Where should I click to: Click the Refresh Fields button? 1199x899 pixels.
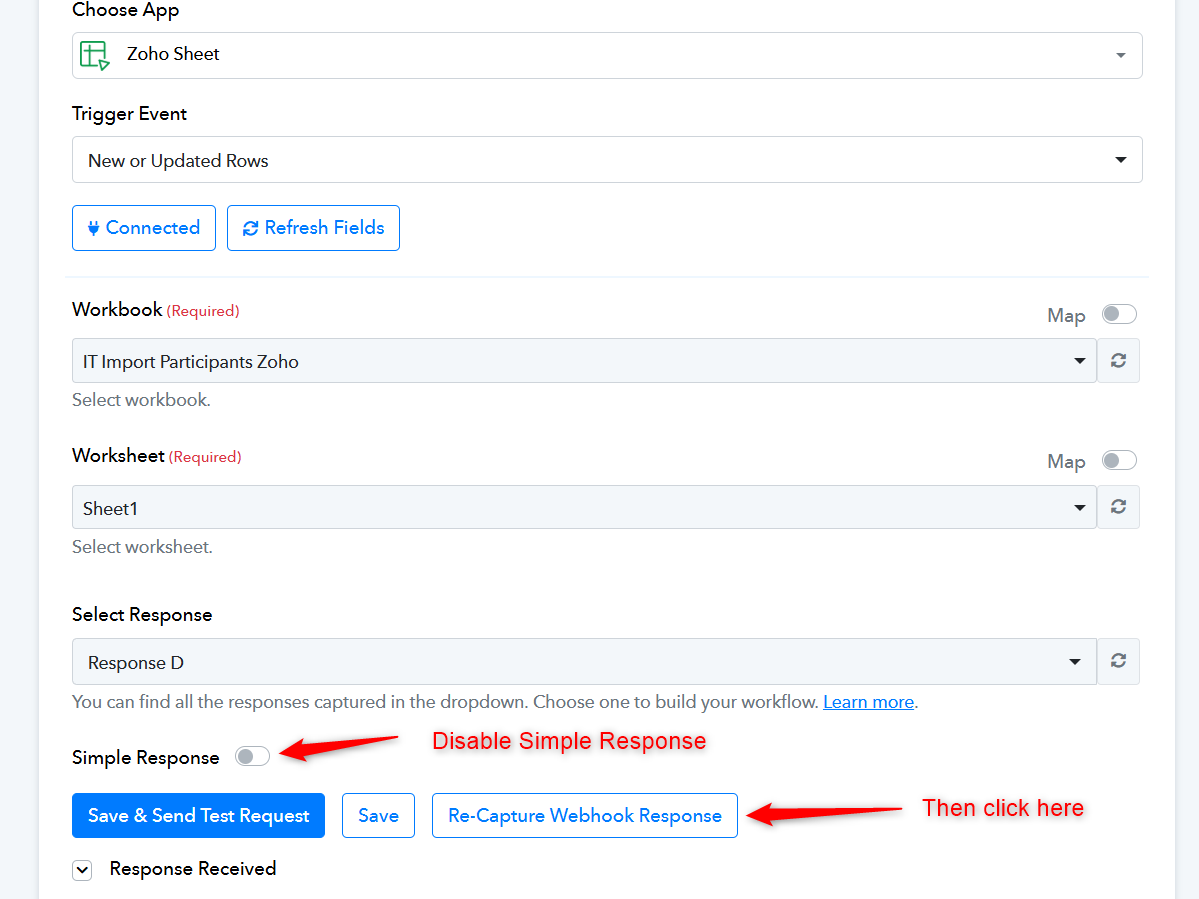314,228
